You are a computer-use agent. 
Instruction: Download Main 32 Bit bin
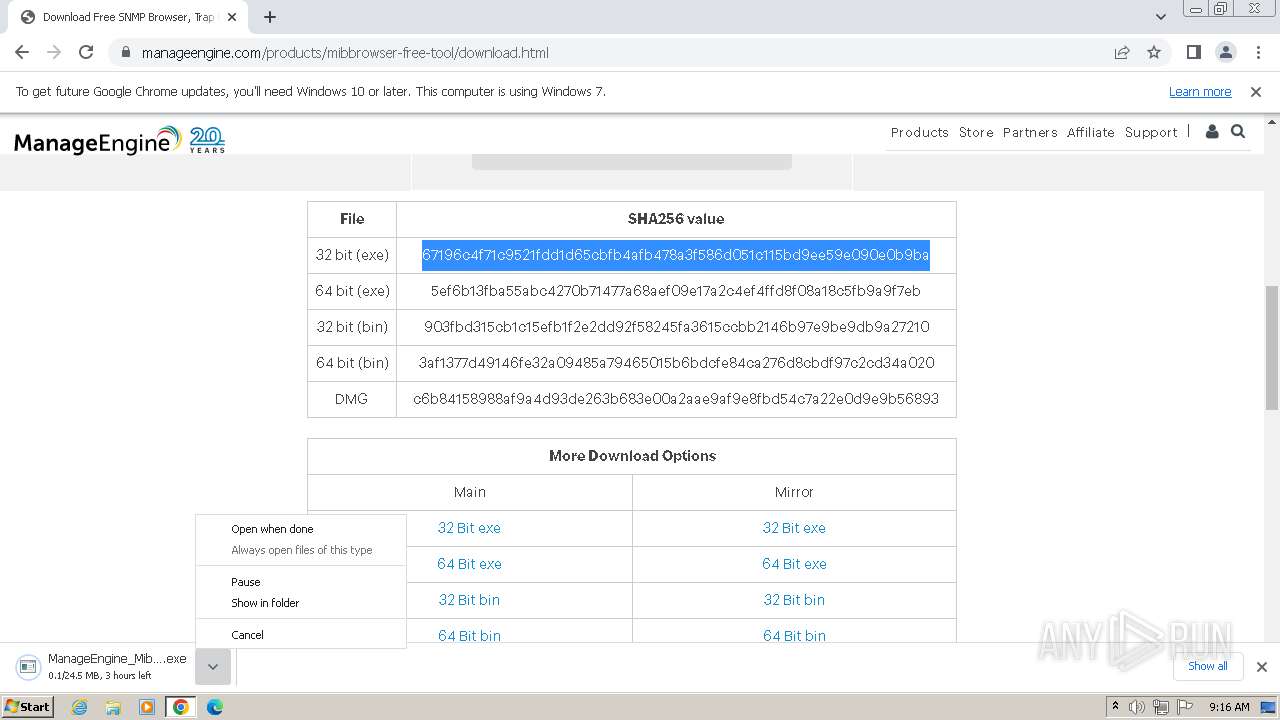tap(469, 600)
